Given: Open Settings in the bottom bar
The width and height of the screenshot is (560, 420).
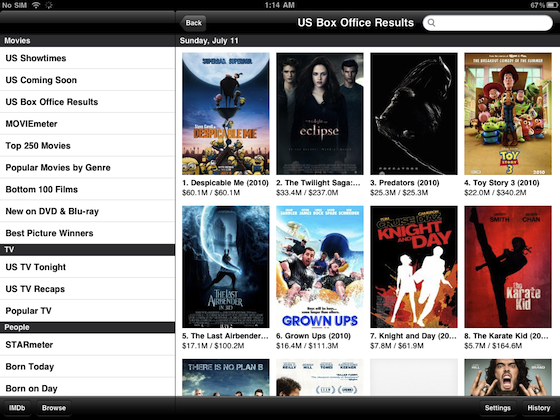Looking at the screenshot, I should pyautogui.click(x=497, y=408).
